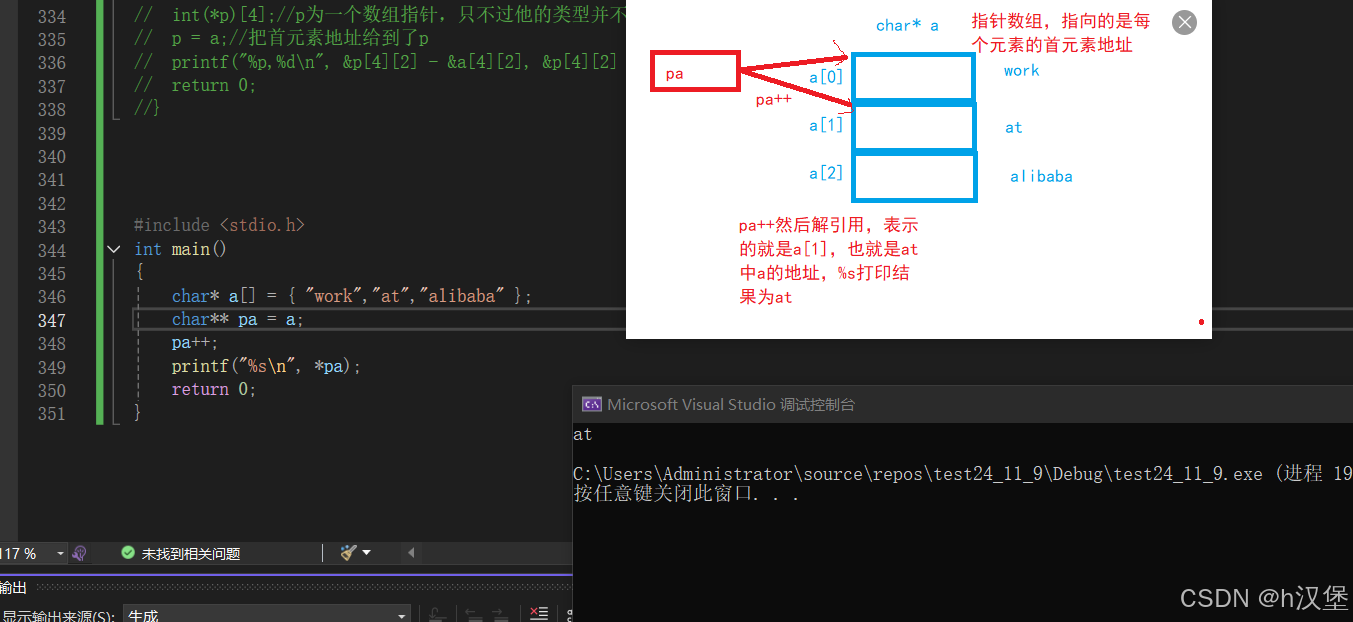This screenshot has height=622, width=1353.
Task: Click the printf("%s\n", *pa); line
Action: click(266, 367)
